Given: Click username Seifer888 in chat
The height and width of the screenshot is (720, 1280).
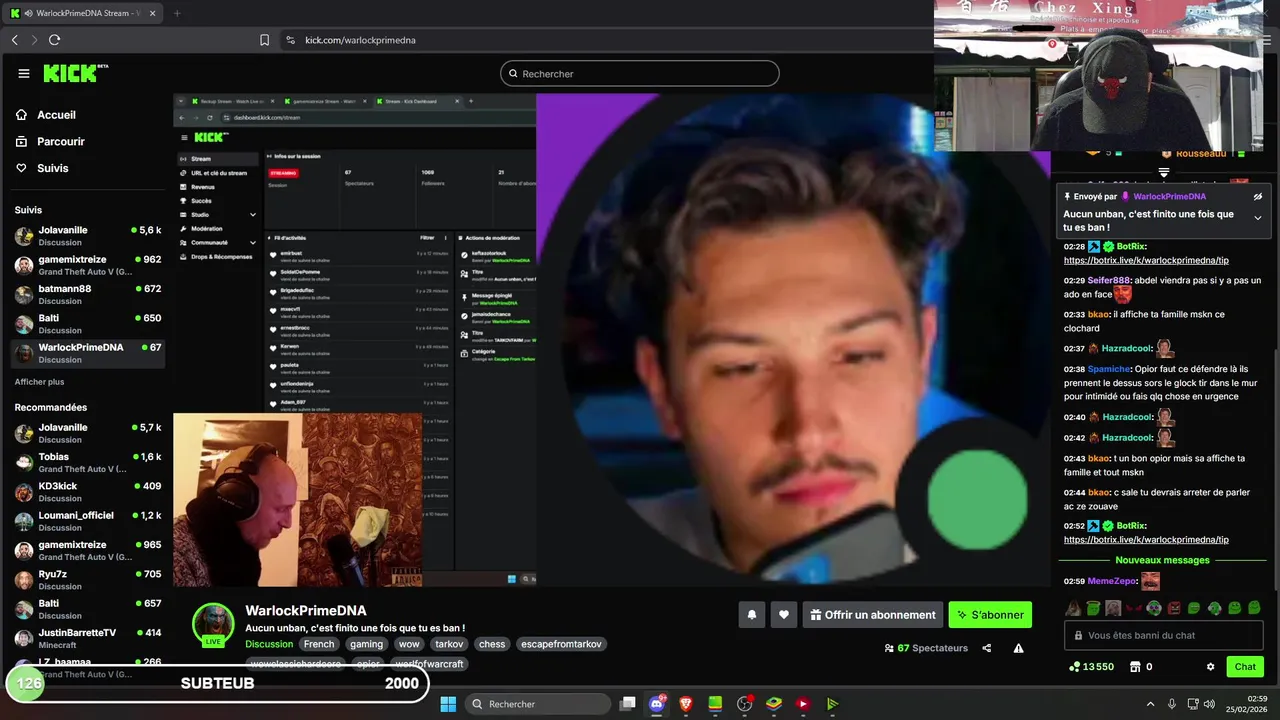Looking at the screenshot, I should (x=1109, y=281).
